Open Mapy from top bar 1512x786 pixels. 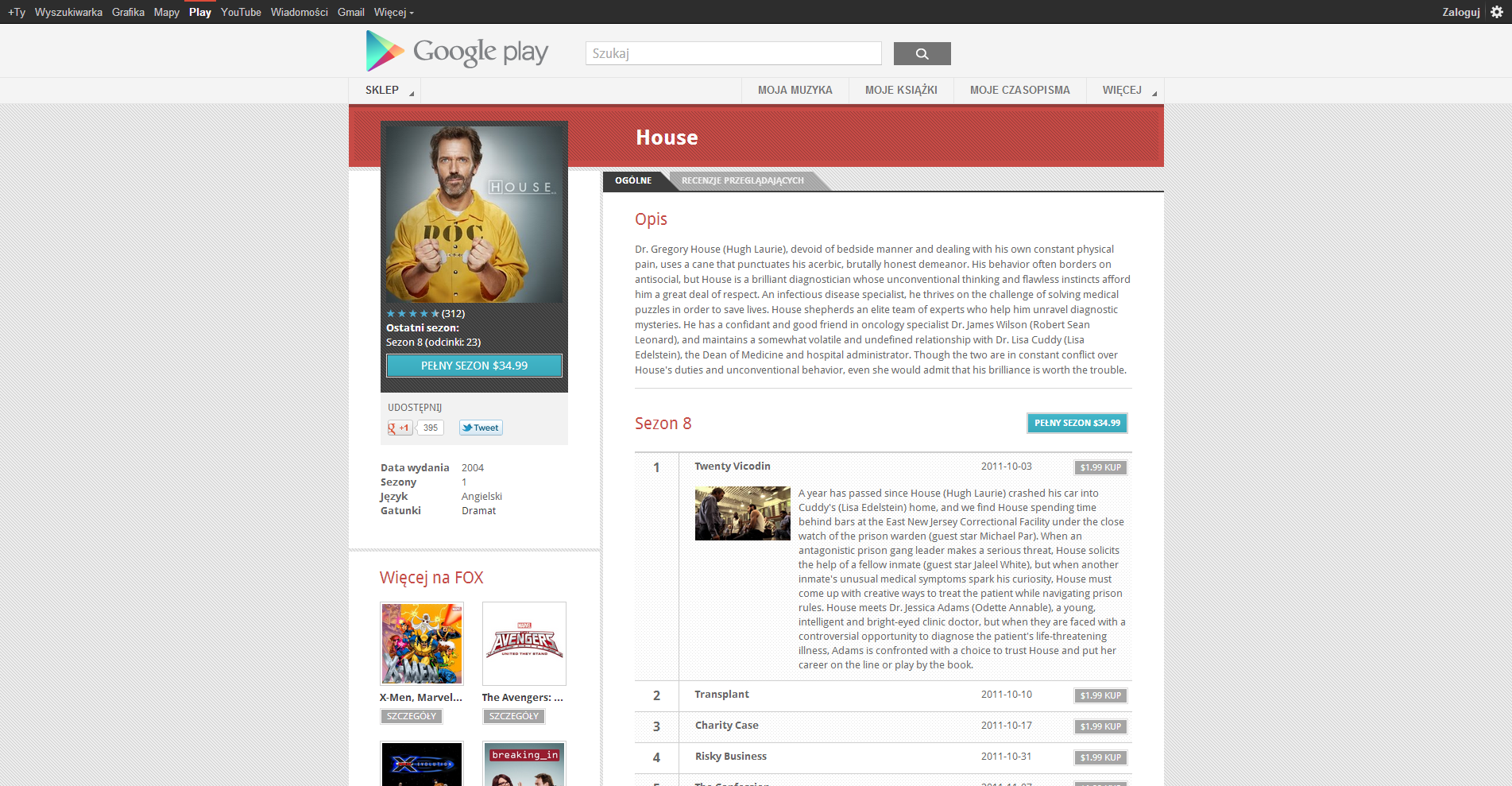click(166, 12)
